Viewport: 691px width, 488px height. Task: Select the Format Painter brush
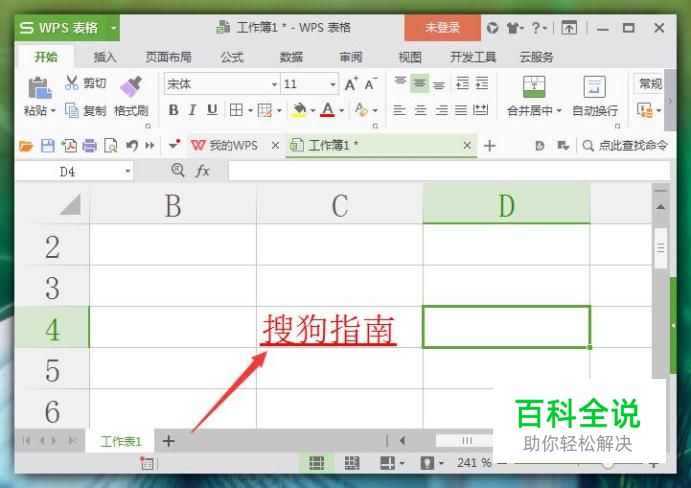[131, 86]
